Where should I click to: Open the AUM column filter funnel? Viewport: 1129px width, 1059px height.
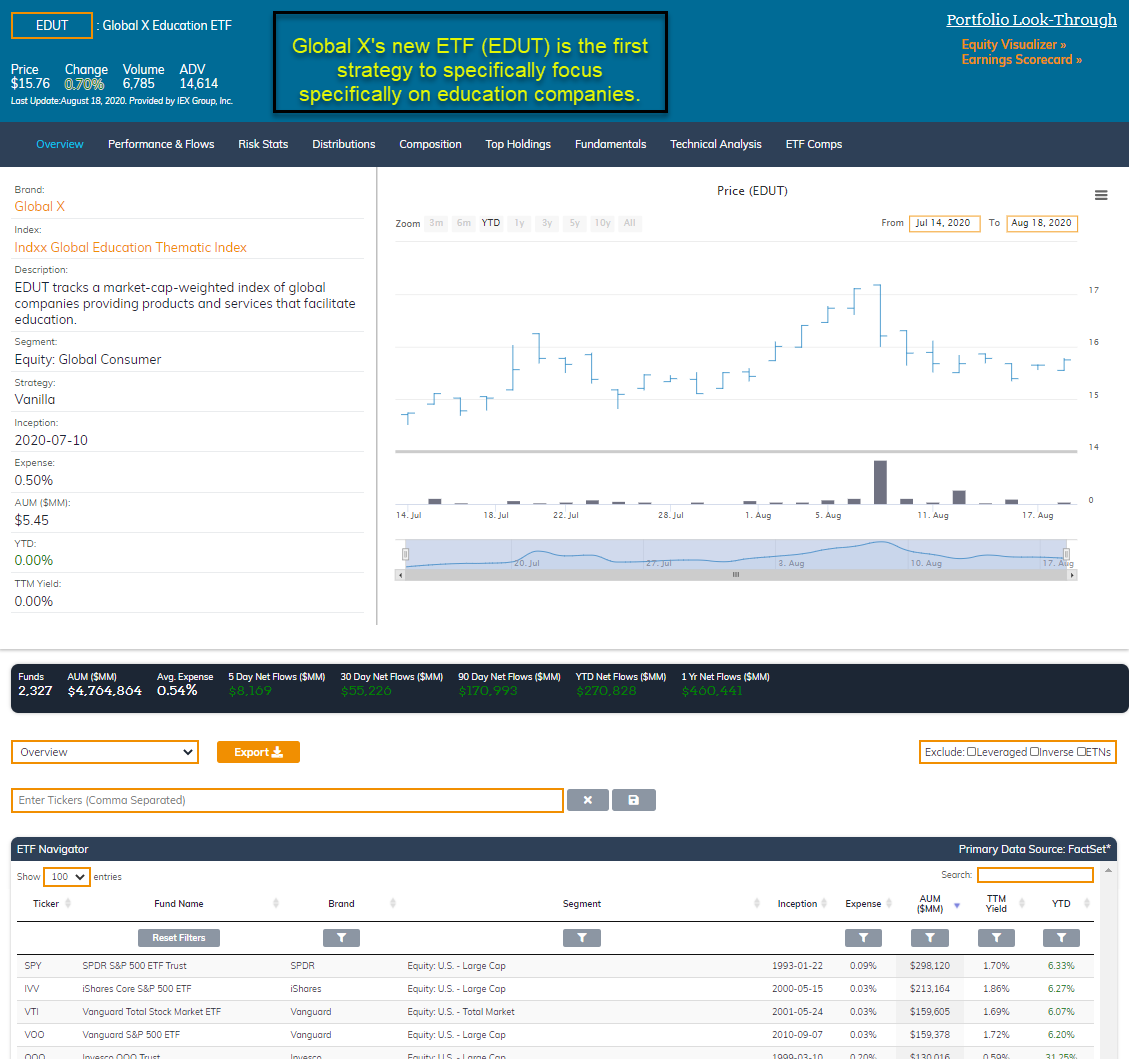pyautogui.click(x=930, y=938)
